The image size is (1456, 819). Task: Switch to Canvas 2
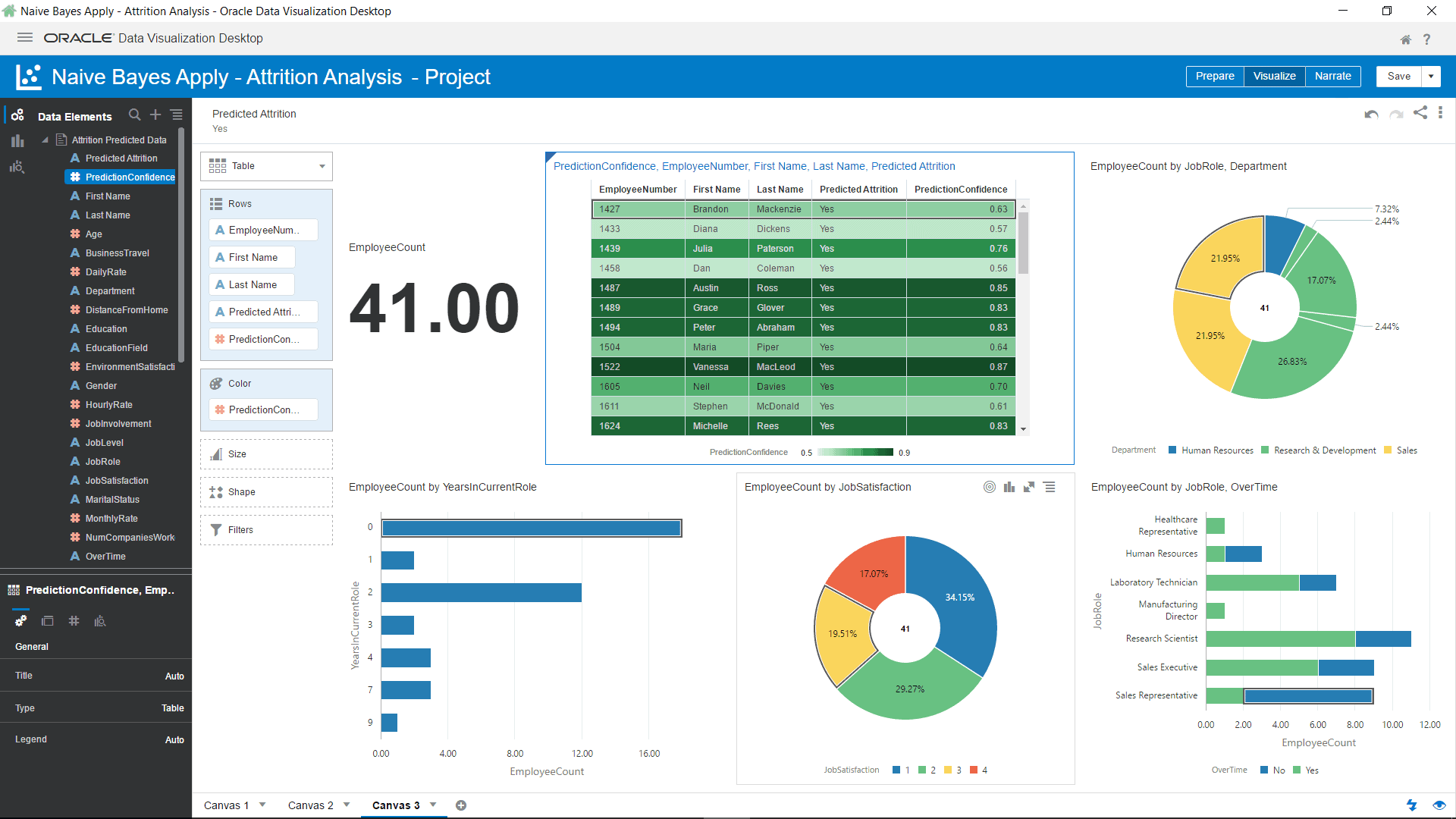(x=309, y=805)
